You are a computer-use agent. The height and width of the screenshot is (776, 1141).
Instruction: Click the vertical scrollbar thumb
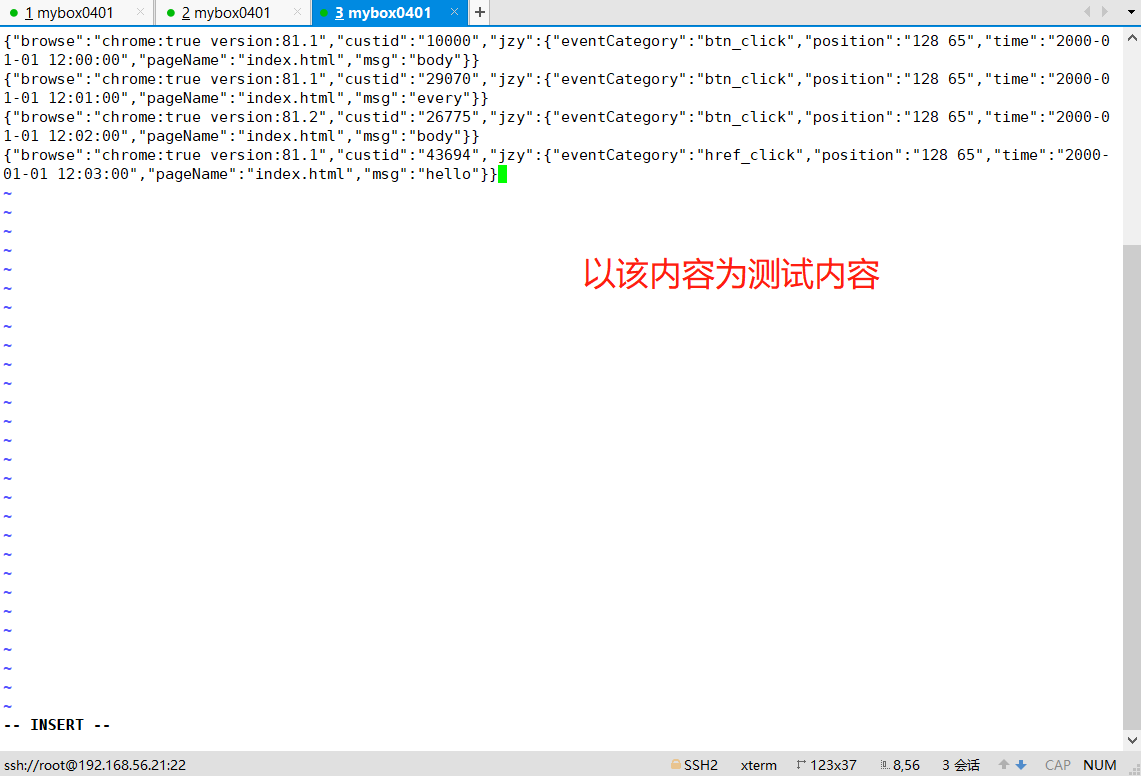point(1132,486)
